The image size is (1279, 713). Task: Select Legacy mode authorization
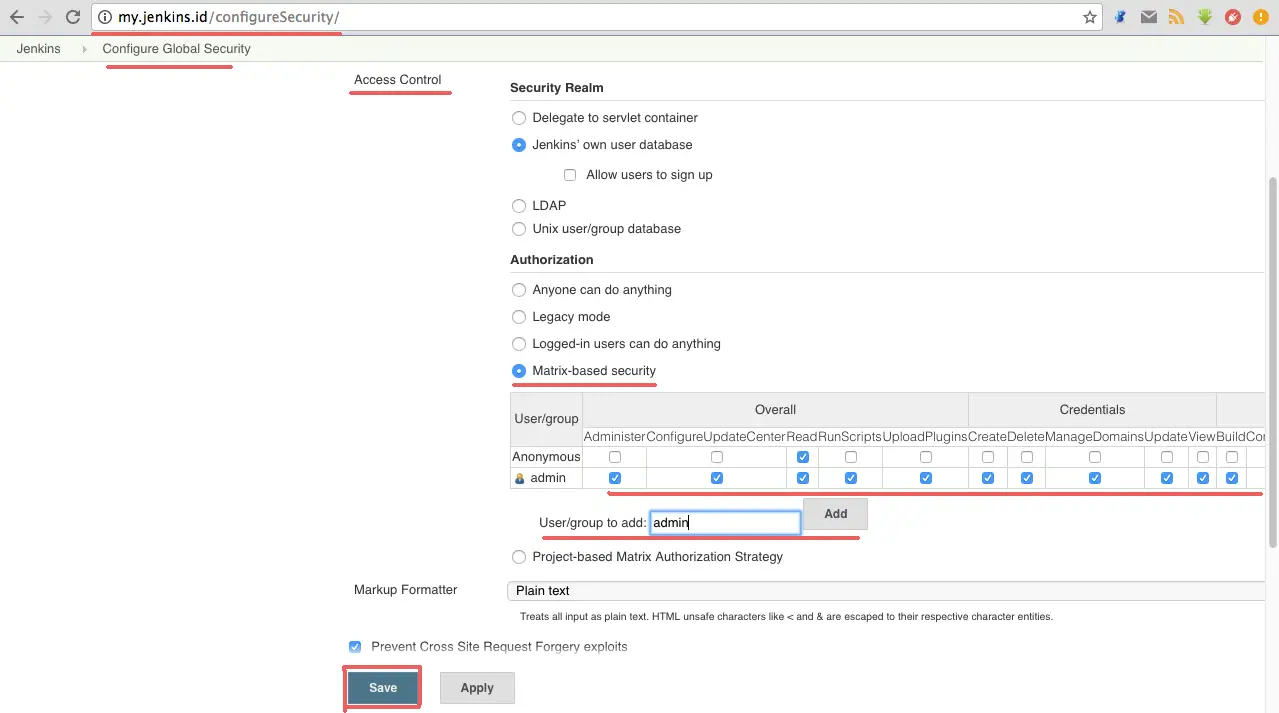519,317
